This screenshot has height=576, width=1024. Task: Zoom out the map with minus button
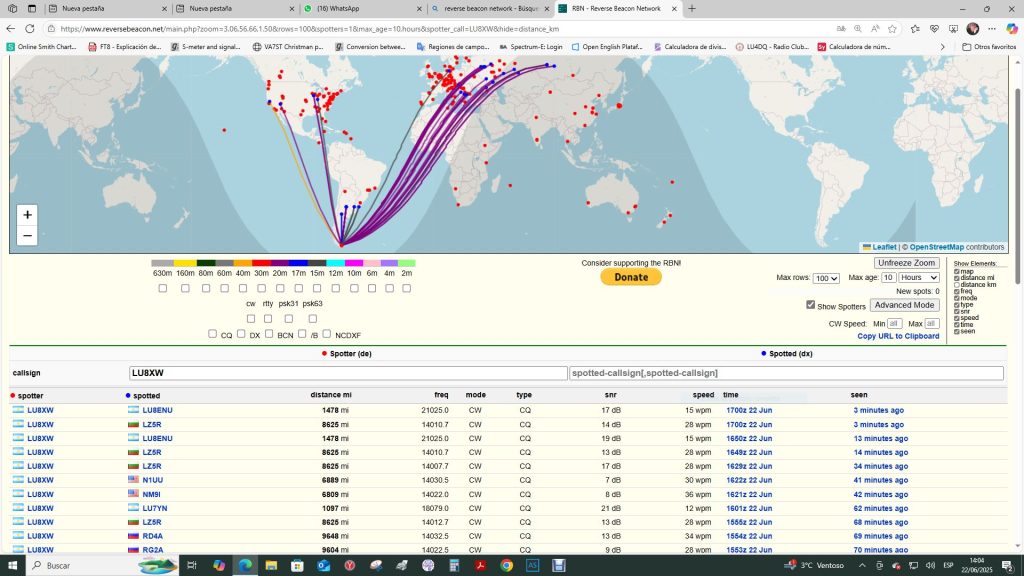pyautogui.click(x=27, y=236)
